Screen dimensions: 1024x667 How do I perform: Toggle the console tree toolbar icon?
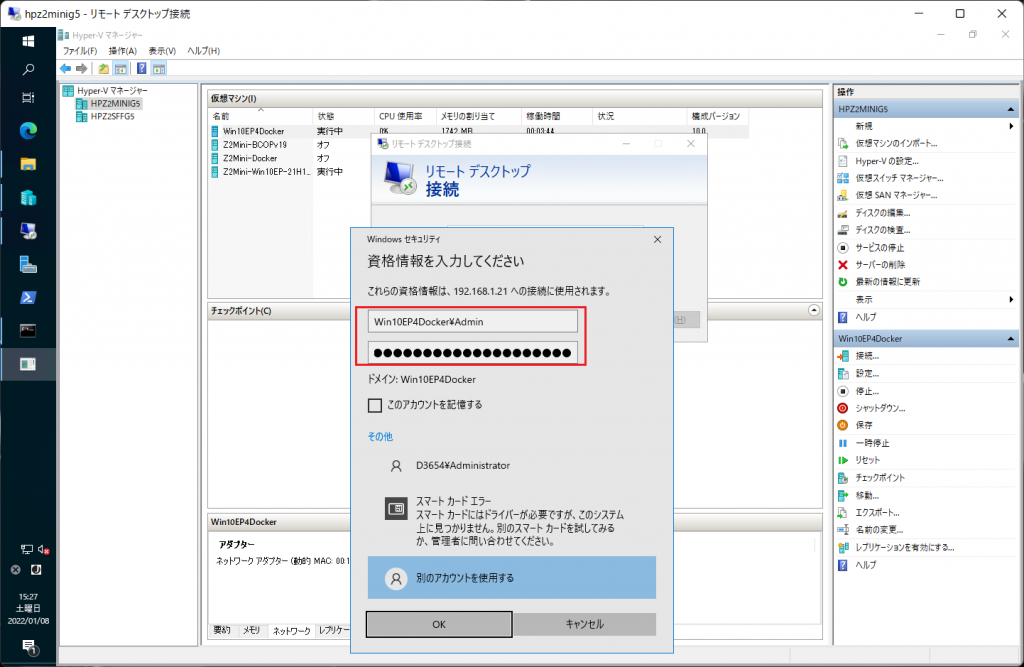121,69
